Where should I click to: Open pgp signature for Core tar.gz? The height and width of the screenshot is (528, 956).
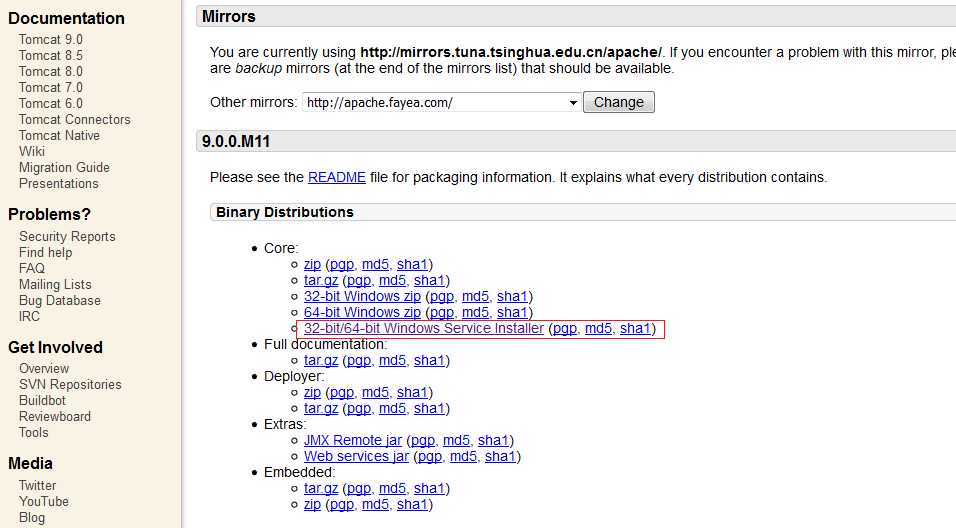358,280
